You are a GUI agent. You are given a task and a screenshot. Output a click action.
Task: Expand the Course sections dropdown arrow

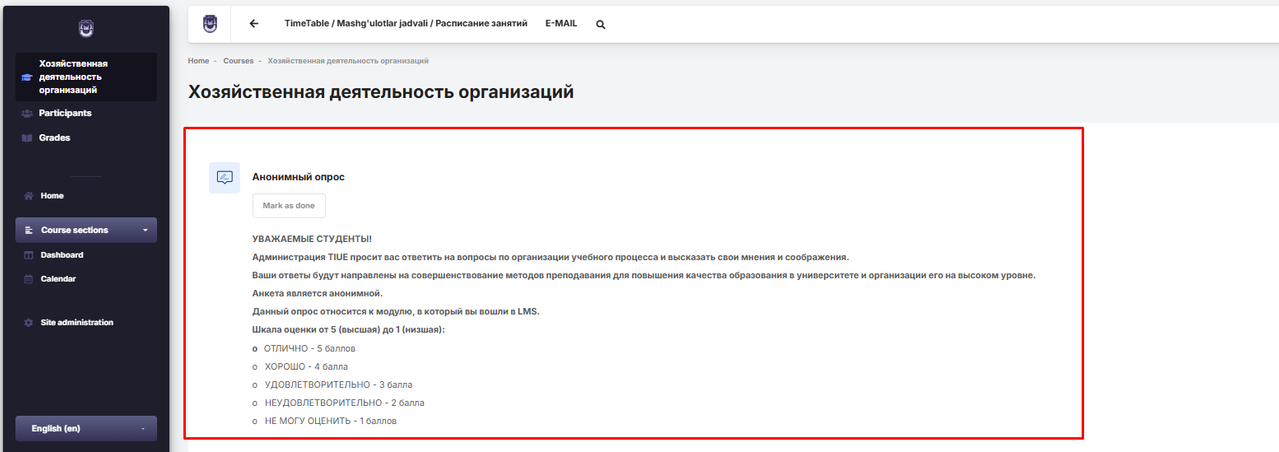pos(145,230)
